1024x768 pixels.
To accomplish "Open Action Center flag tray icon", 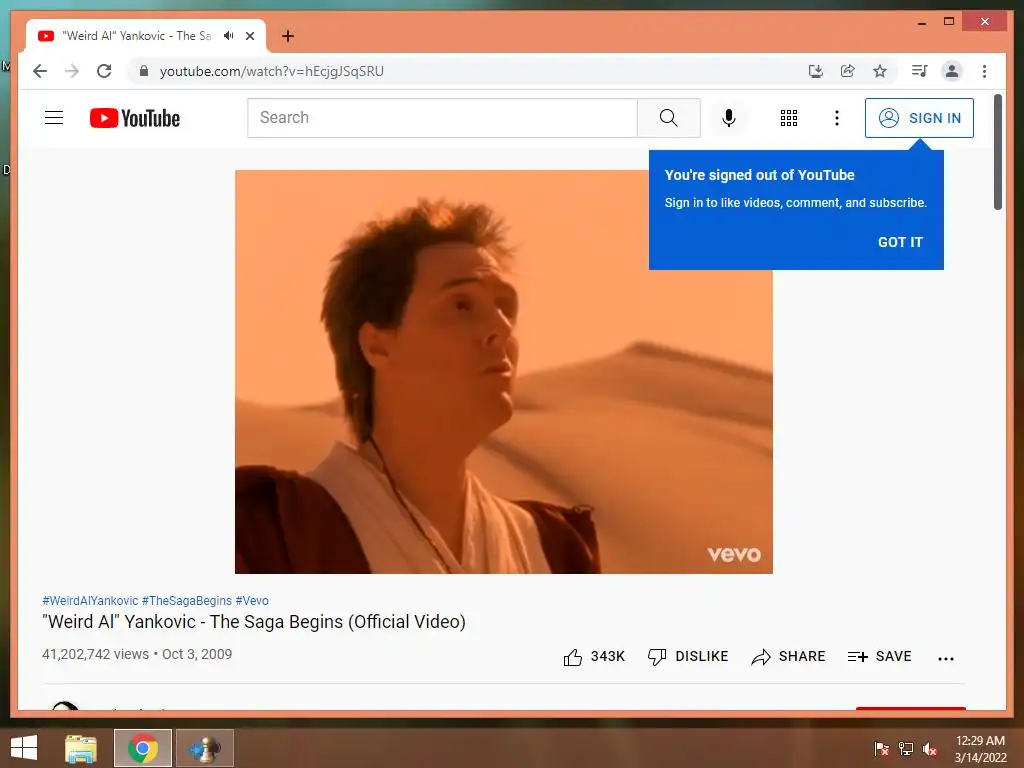I will [x=882, y=748].
